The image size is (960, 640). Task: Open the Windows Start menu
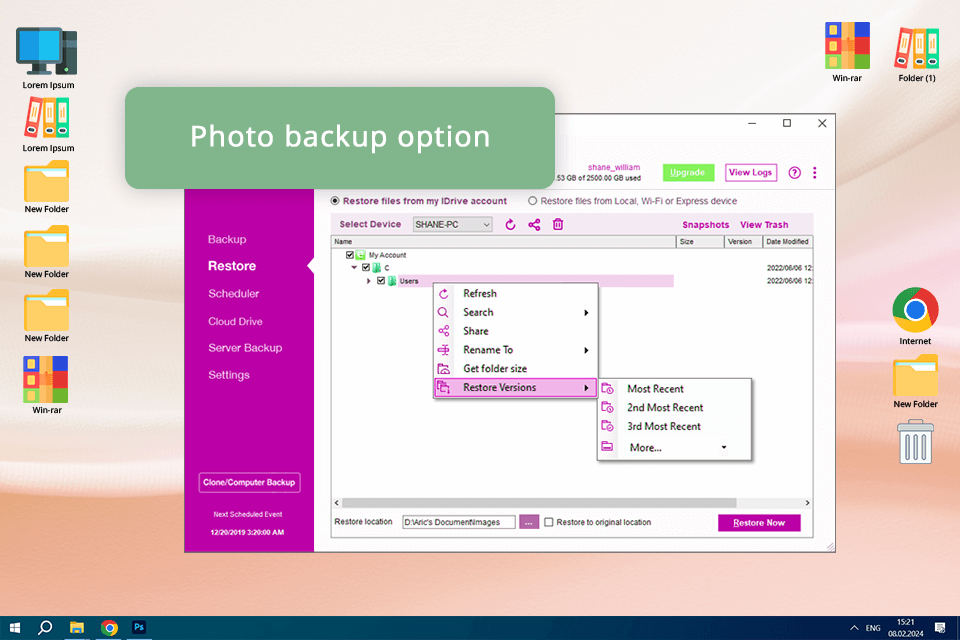(15, 627)
